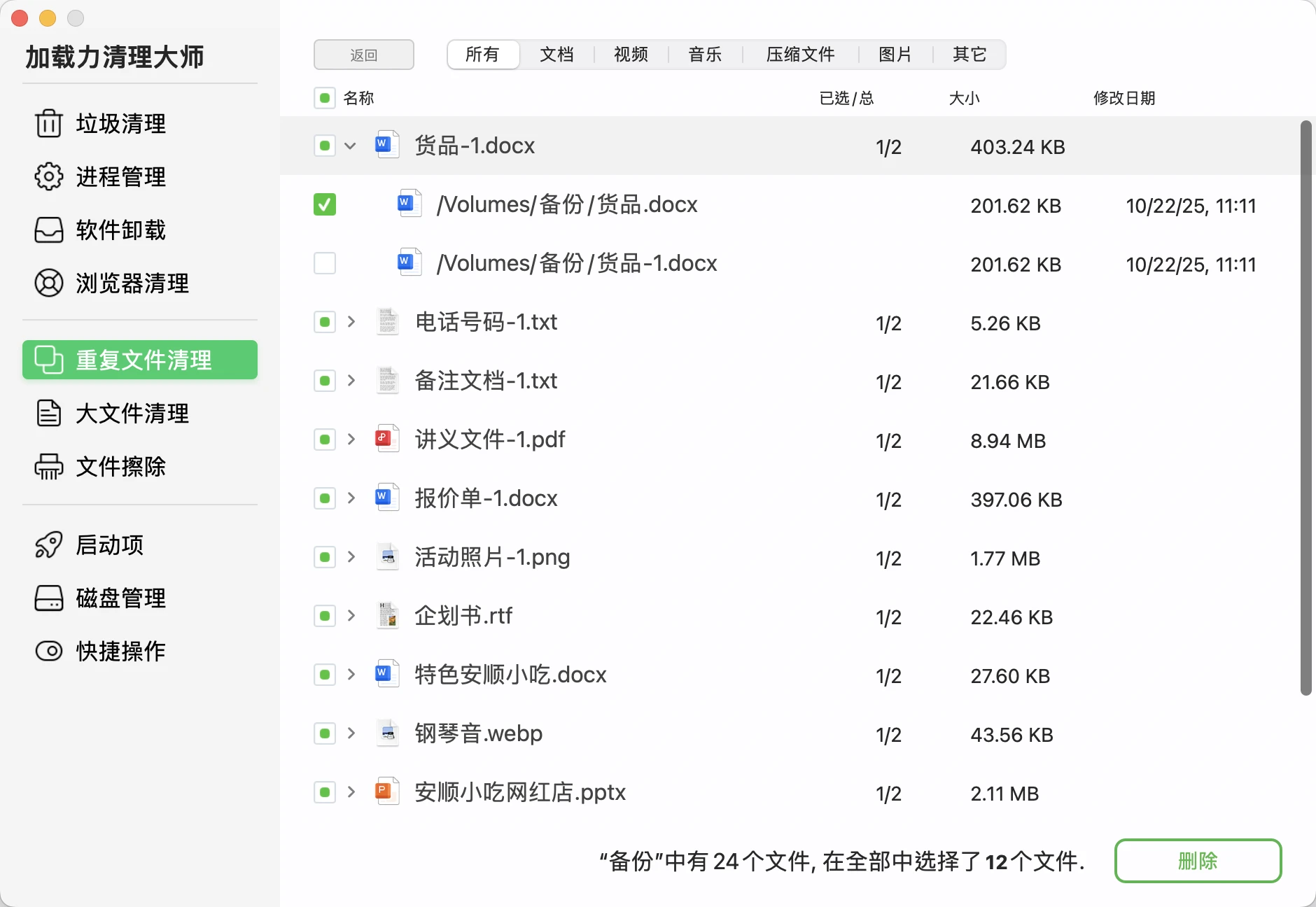Screen dimensions: 1316x907
Task: Click the 返回 button
Action: tap(364, 54)
